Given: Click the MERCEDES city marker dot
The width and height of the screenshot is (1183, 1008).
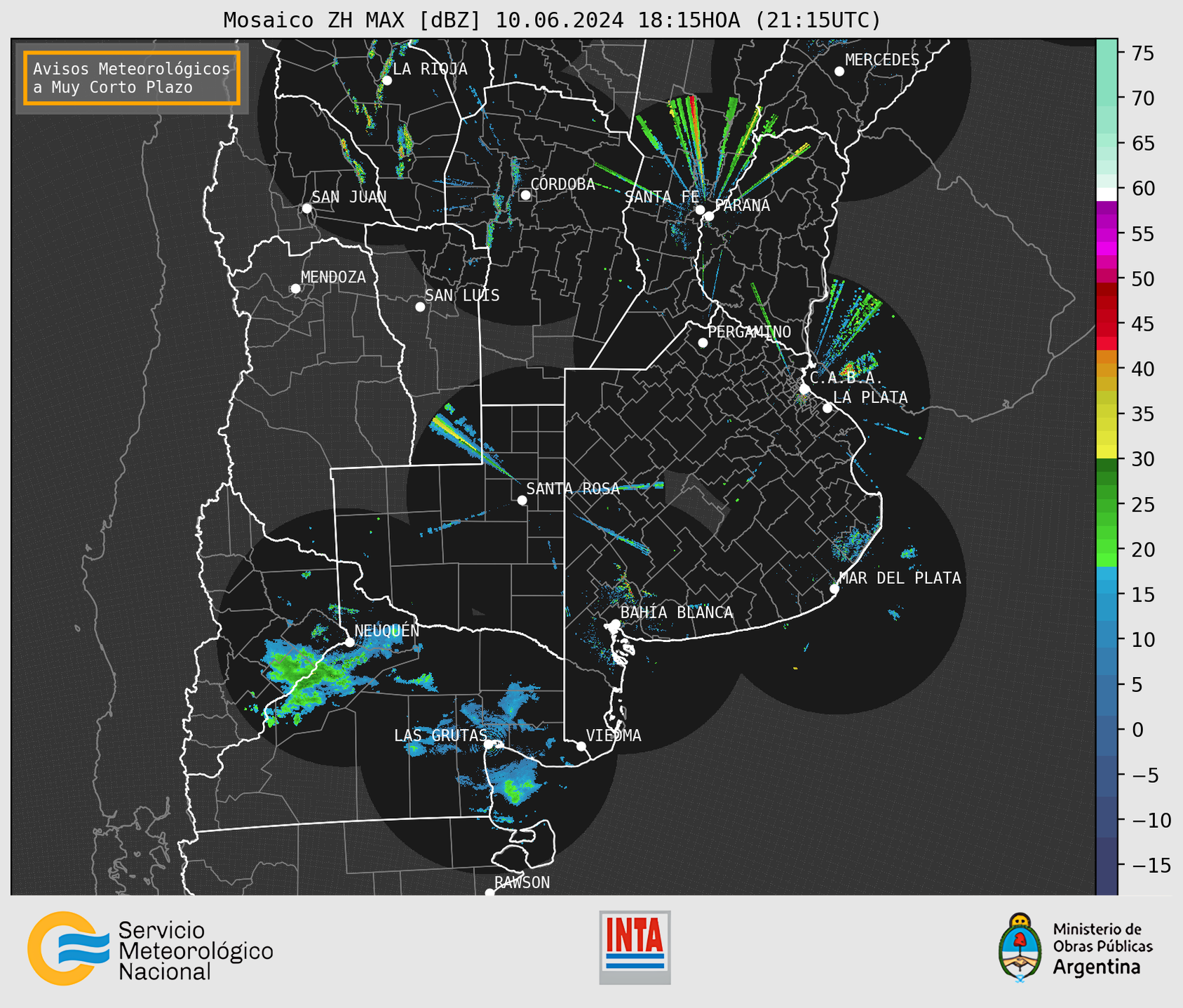Looking at the screenshot, I should pos(839,71).
